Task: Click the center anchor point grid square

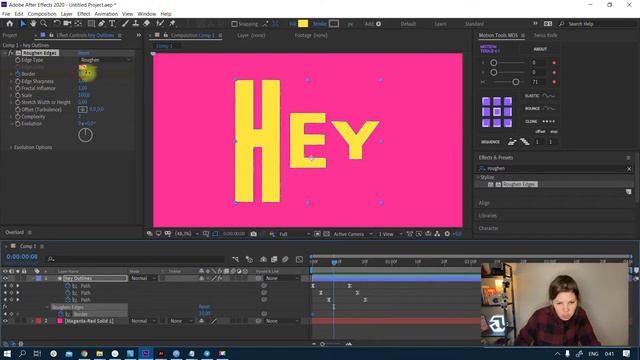Action: pyautogui.click(x=497, y=112)
